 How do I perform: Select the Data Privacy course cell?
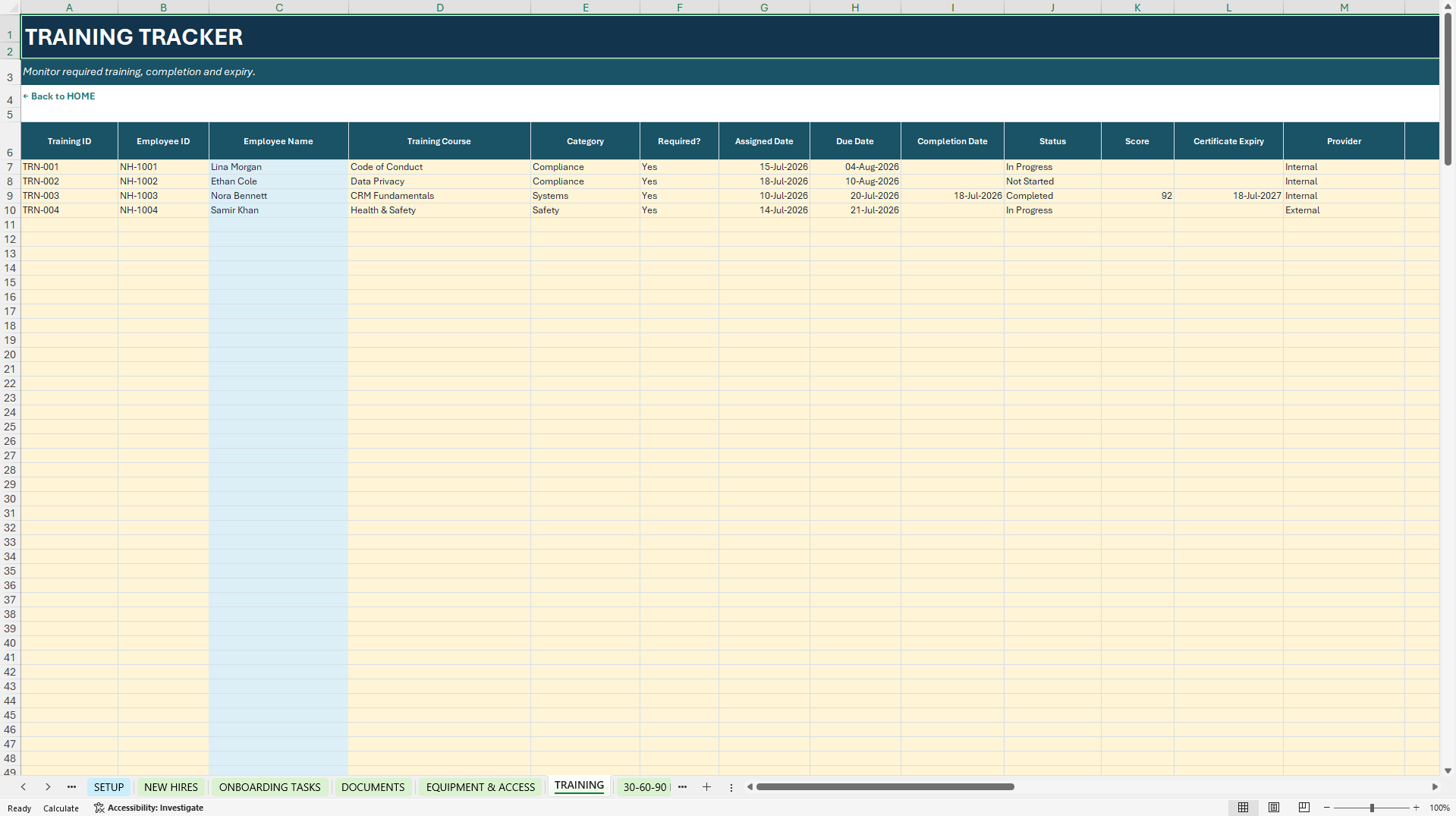439,181
